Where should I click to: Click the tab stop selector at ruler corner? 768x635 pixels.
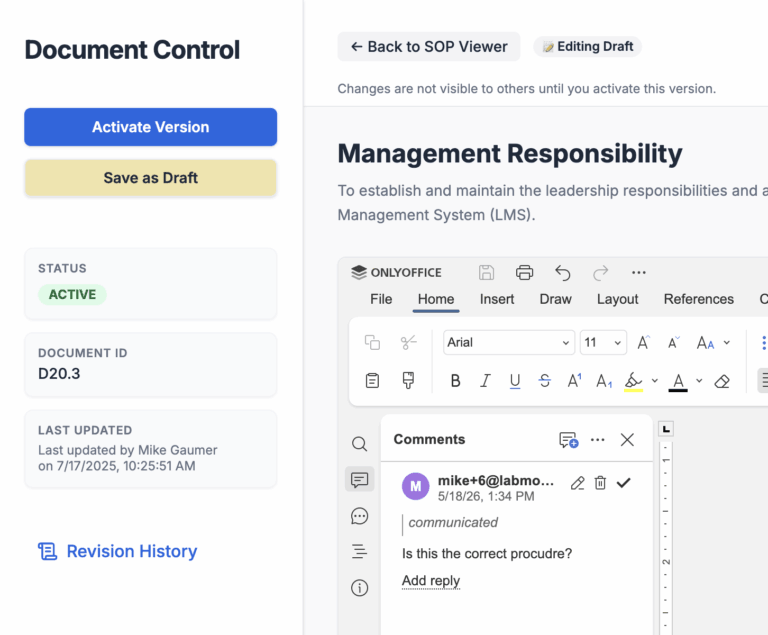coord(666,429)
